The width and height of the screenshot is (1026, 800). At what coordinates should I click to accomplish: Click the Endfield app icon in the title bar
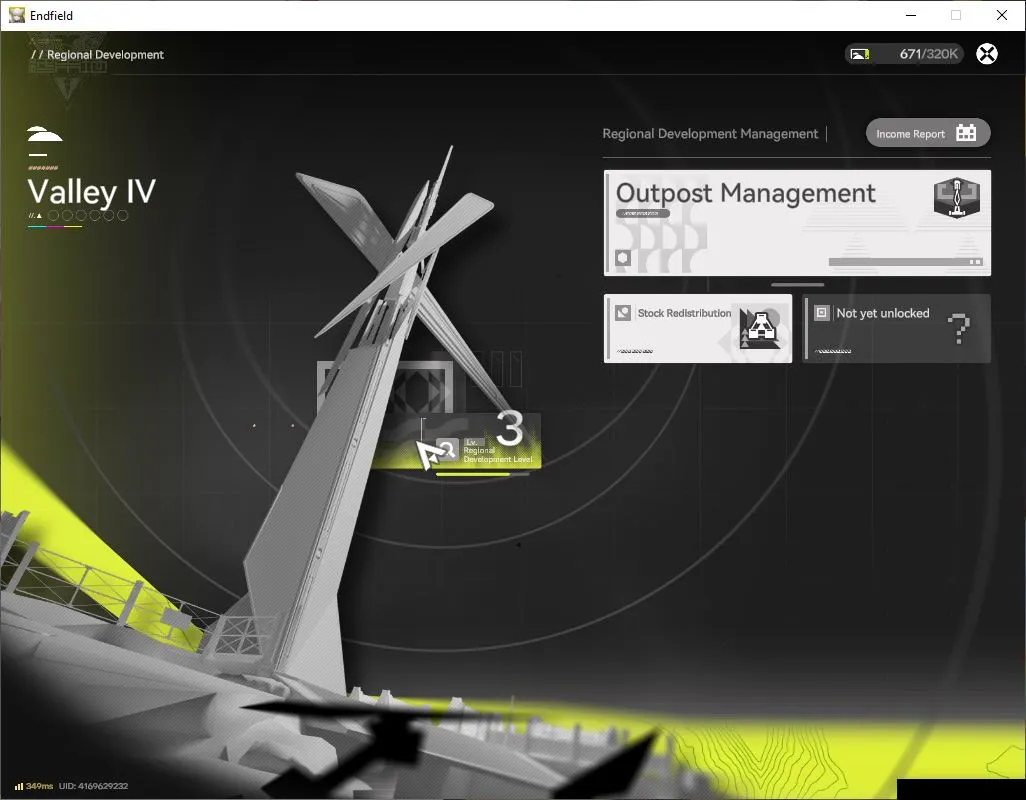point(16,15)
